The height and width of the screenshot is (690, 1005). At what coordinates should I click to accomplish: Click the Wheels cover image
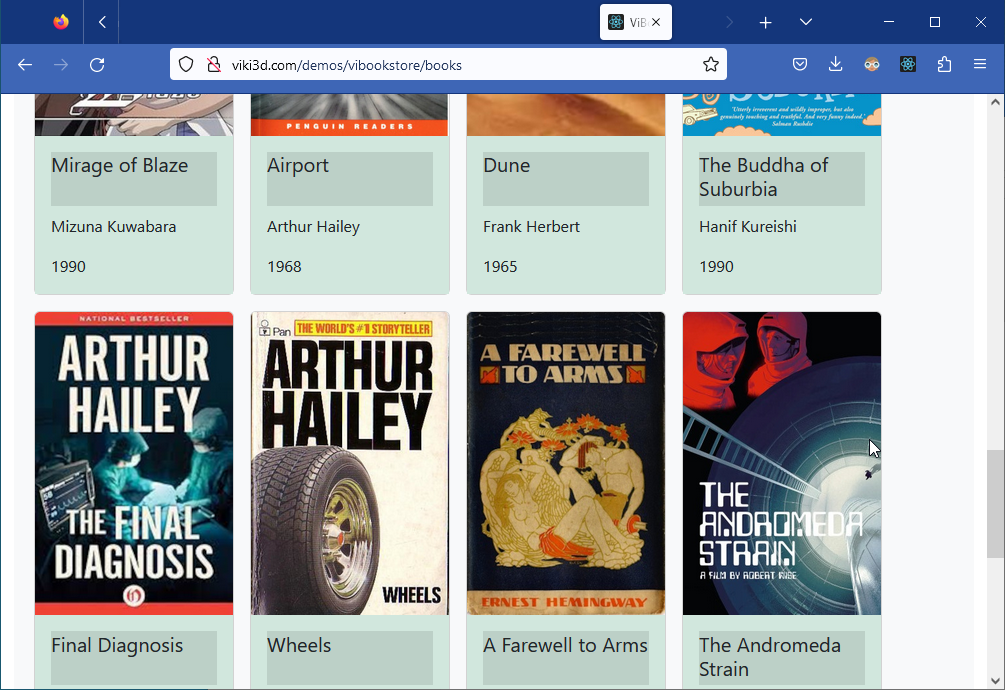(350, 463)
